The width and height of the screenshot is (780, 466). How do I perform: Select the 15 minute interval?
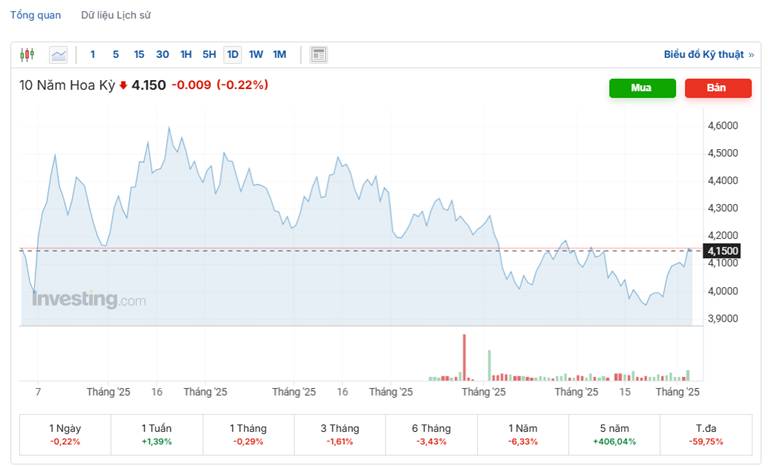[139, 54]
